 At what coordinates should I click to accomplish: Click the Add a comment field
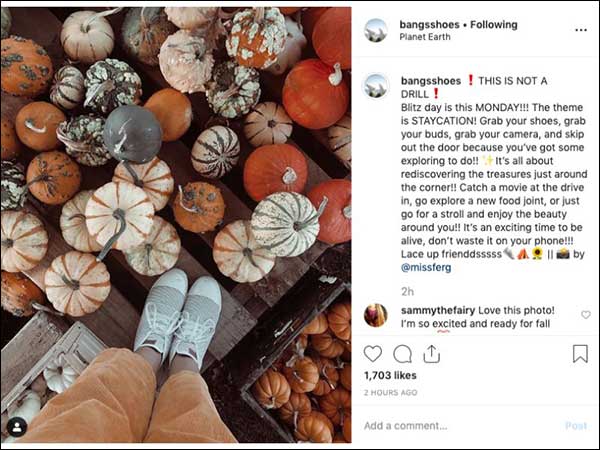tap(450, 426)
